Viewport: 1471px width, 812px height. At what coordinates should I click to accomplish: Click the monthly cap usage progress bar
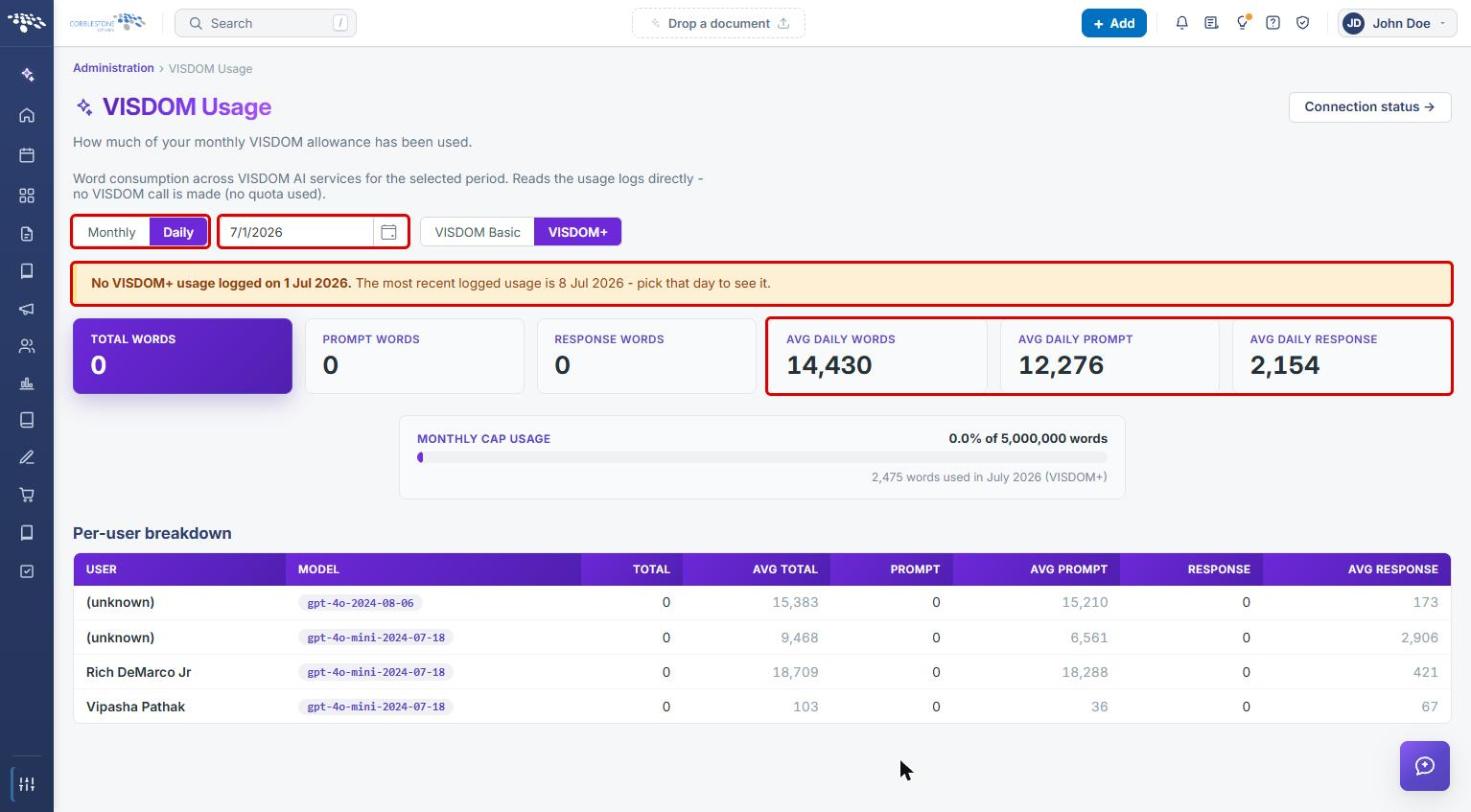(x=762, y=457)
